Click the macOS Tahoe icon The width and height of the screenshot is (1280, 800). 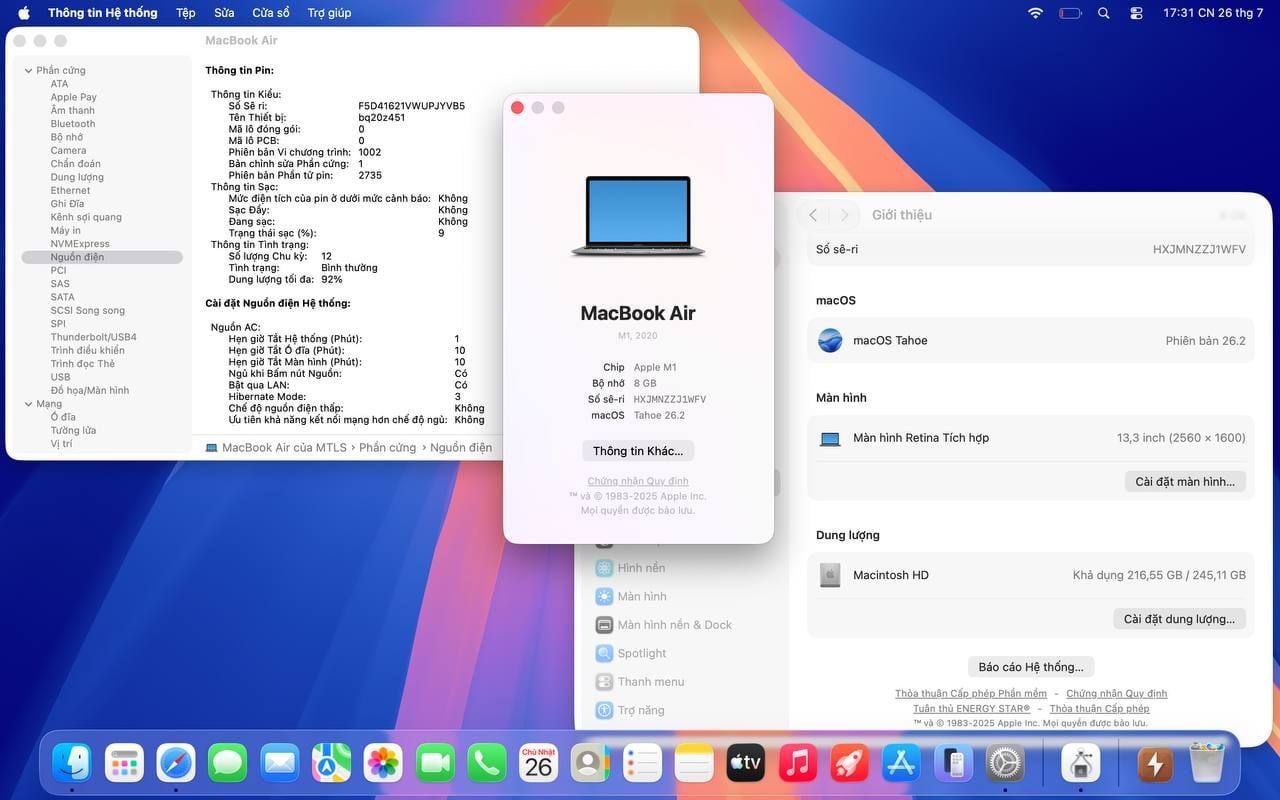pyautogui.click(x=830, y=340)
